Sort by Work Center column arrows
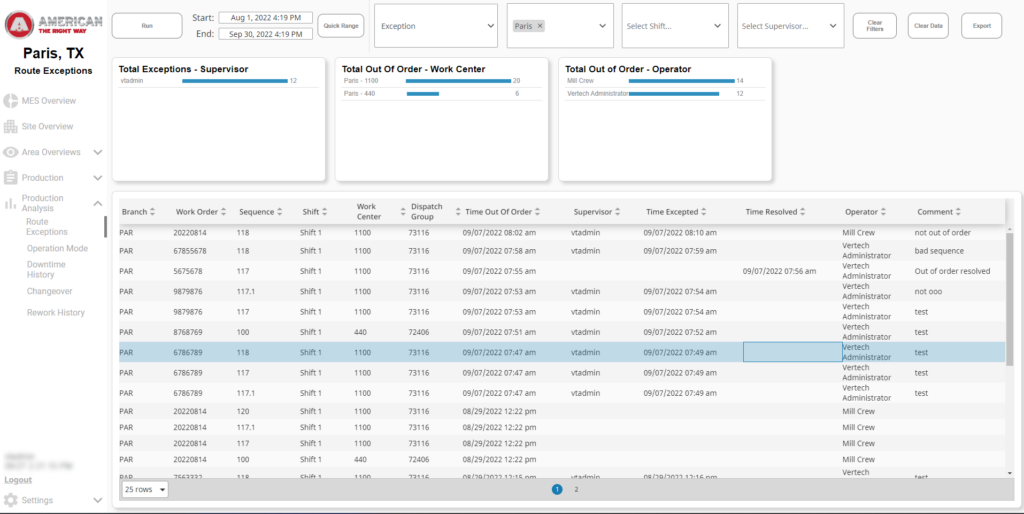This screenshot has height=514, width=1024. pos(403,212)
